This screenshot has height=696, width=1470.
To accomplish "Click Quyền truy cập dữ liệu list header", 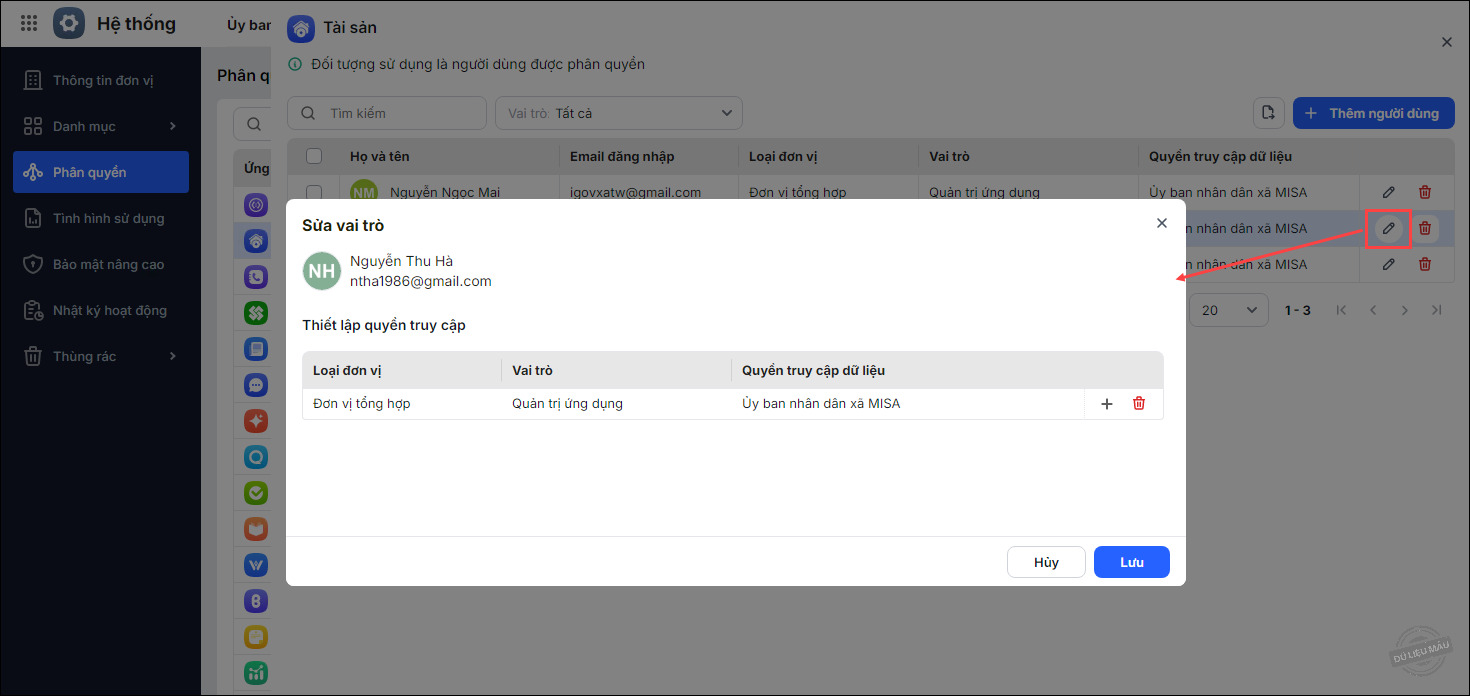I will (1220, 156).
